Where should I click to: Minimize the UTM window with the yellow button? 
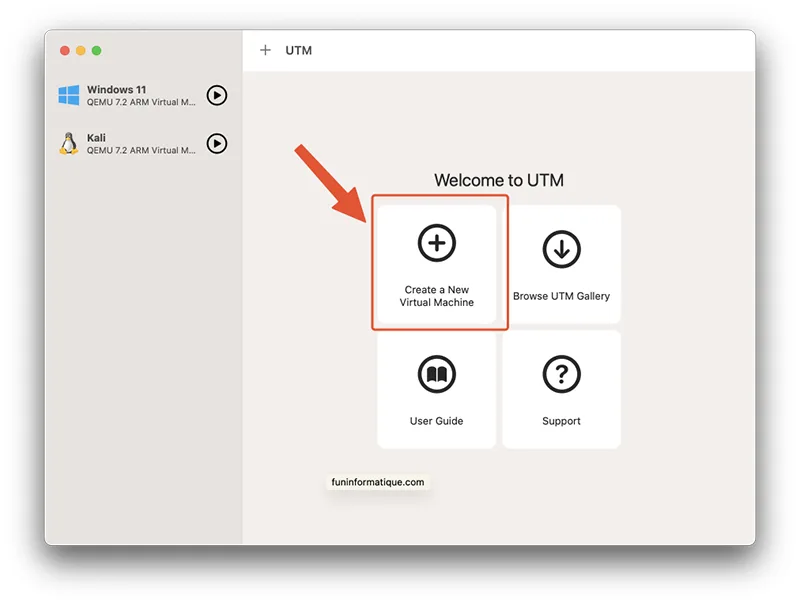[x=81, y=50]
